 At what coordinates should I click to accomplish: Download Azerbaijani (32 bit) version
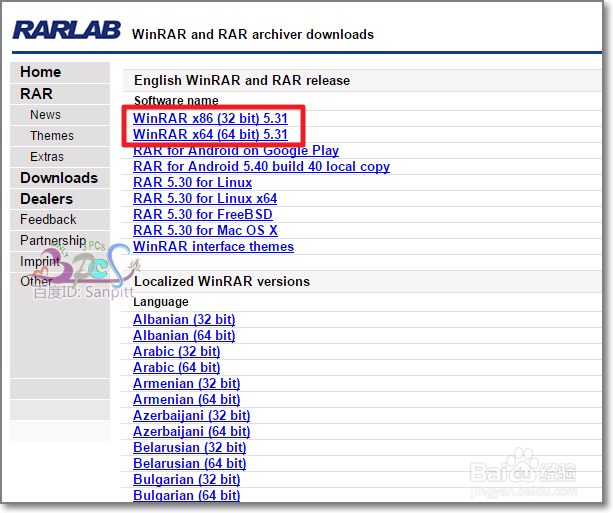point(192,416)
